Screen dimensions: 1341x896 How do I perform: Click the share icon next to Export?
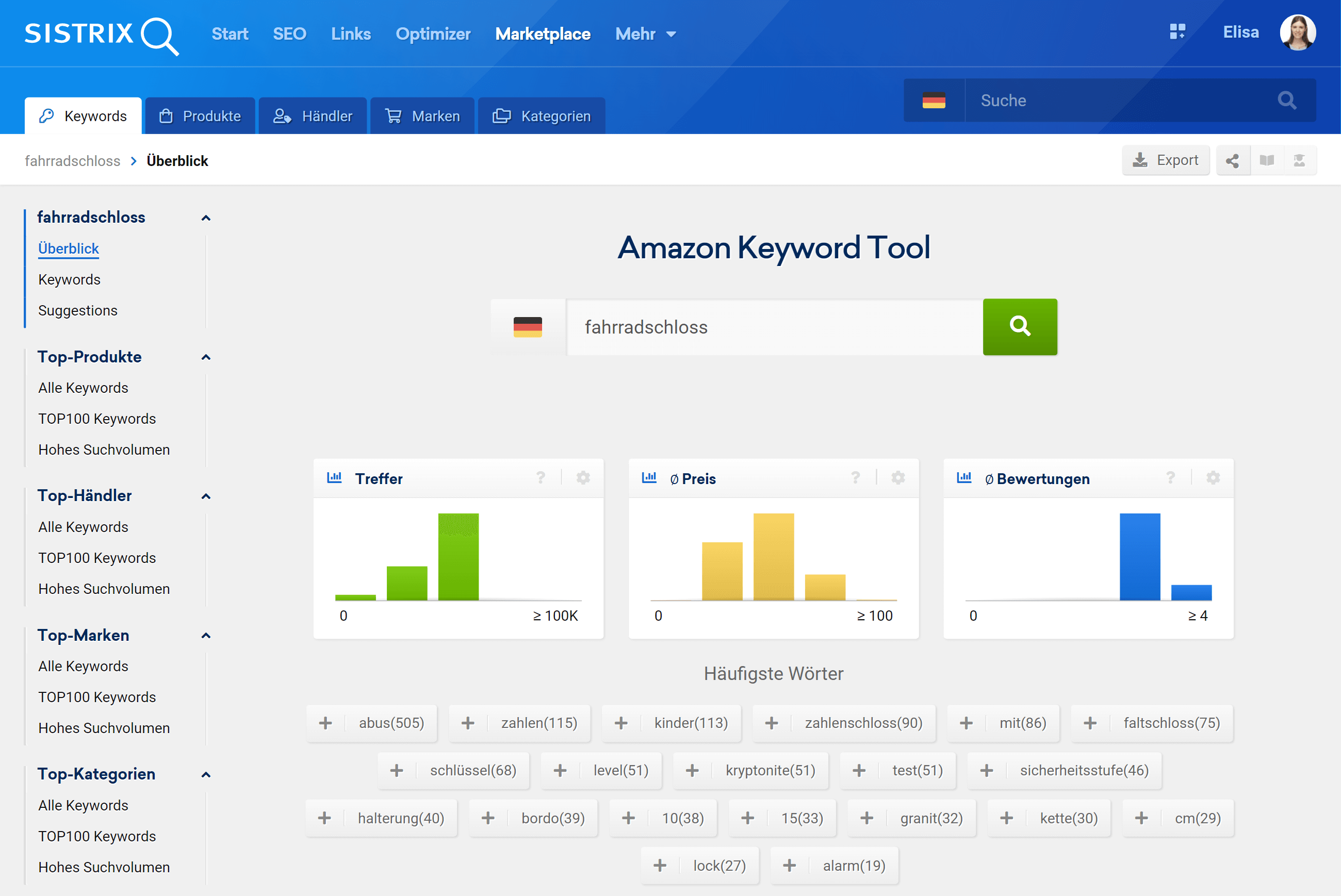pyautogui.click(x=1232, y=160)
